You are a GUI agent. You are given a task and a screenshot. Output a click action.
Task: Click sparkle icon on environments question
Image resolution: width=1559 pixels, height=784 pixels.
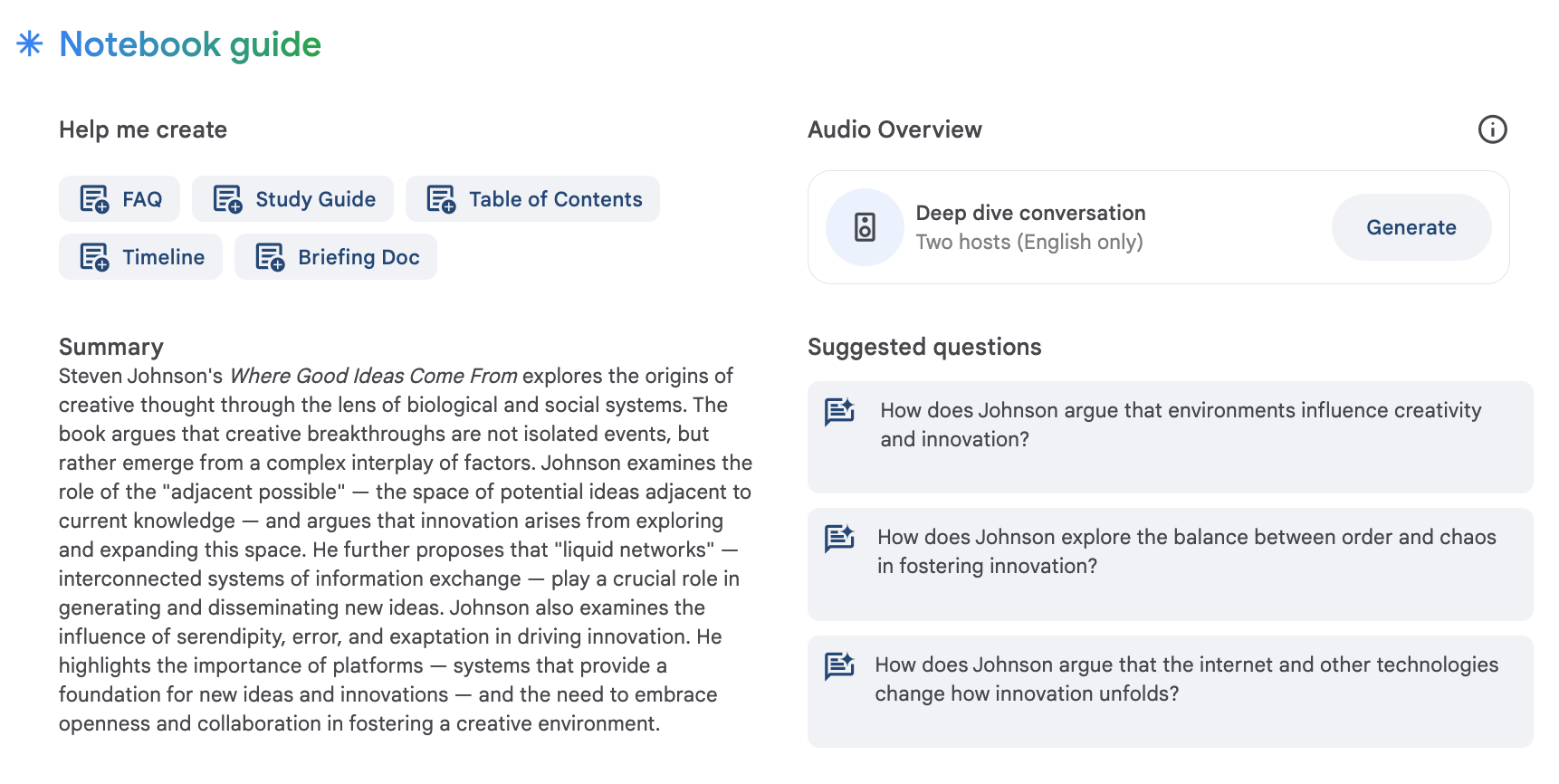pyautogui.click(x=839, y=411)
